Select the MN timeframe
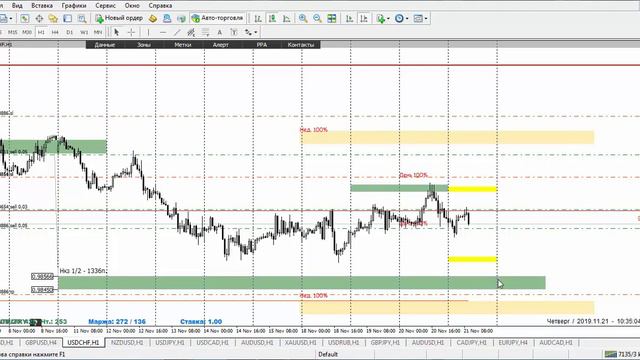Screen dimensions: 640x360 tap(98, 32)
